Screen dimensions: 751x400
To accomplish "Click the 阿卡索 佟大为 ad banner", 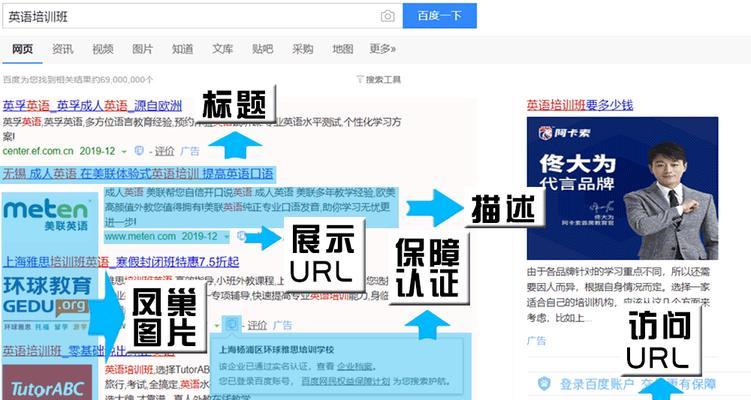I will [x=622, y=188].
